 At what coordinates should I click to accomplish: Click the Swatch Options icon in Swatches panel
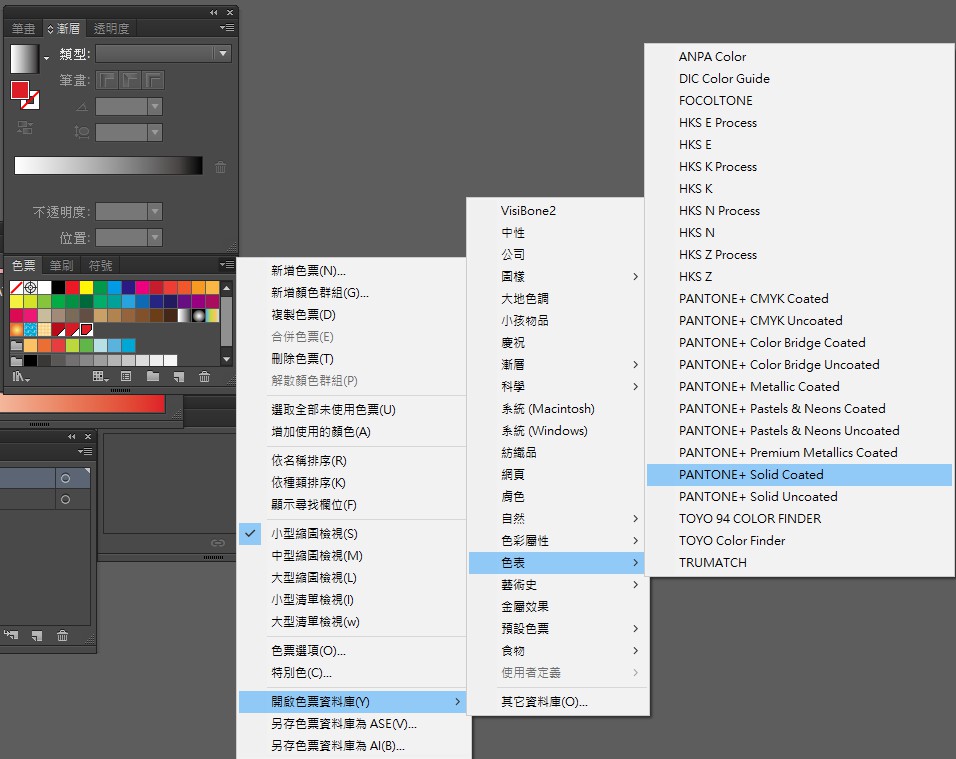coord(126,377)
